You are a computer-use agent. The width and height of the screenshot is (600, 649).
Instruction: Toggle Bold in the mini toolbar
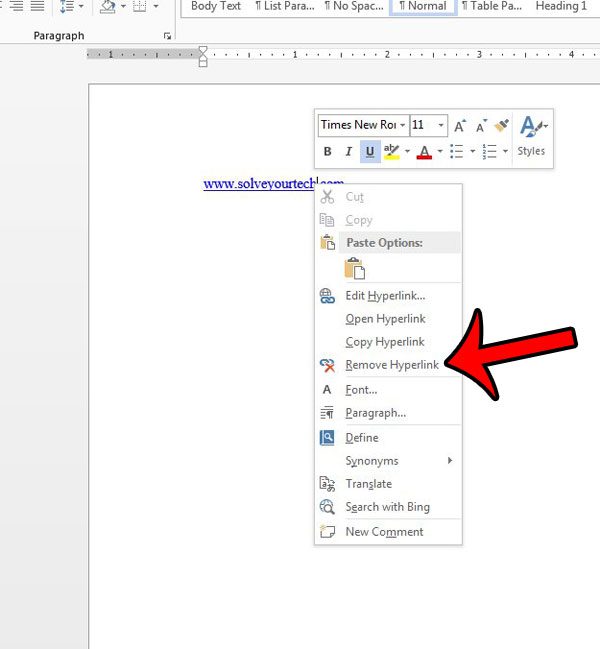(327, 152)
